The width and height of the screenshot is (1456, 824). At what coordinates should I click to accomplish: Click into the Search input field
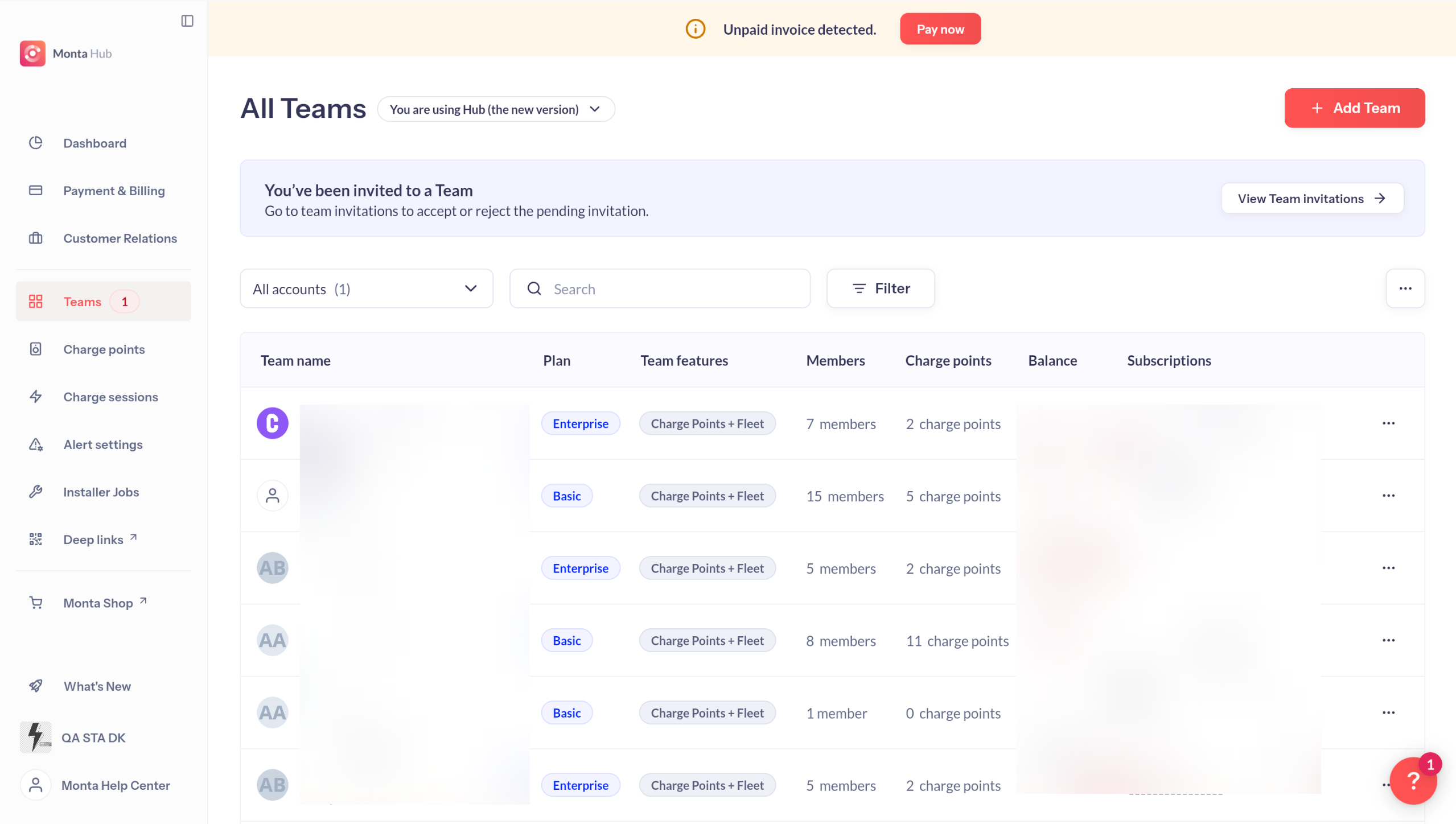(x=672, y=289)
